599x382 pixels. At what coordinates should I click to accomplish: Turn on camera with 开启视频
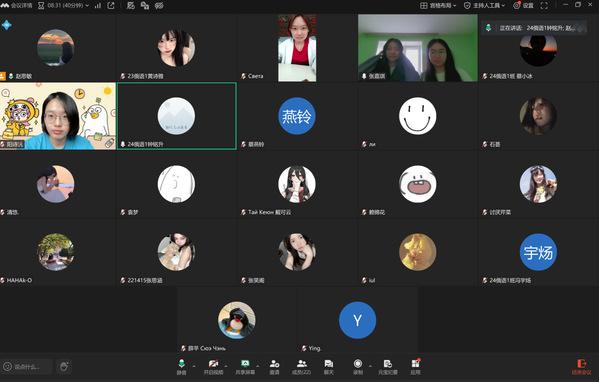click(213, 366)
